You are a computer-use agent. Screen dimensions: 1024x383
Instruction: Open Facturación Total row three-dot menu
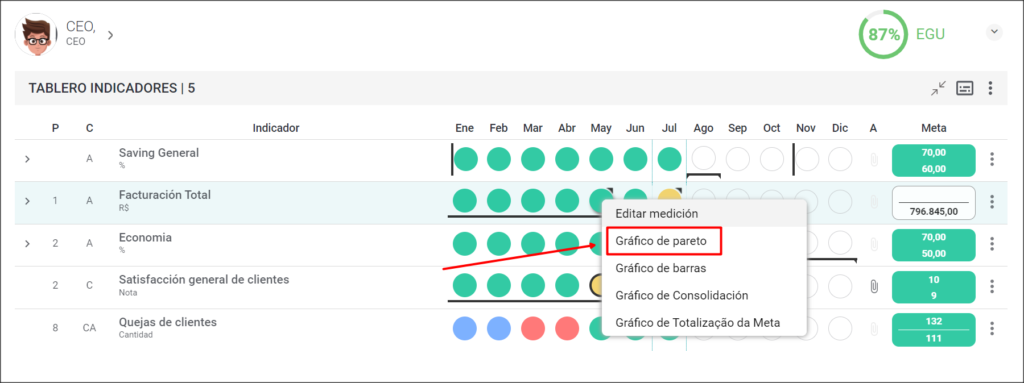pos(992,201)
